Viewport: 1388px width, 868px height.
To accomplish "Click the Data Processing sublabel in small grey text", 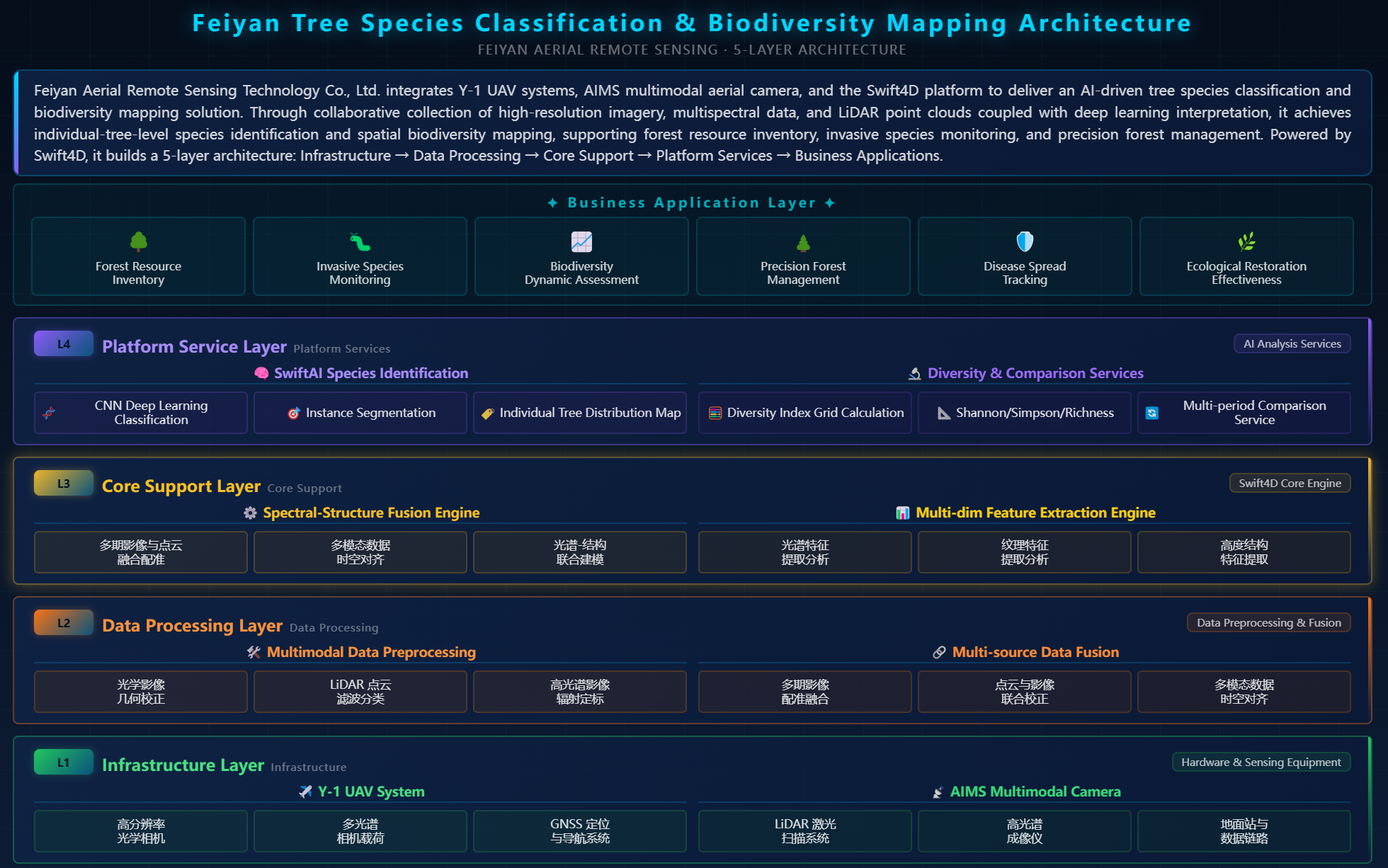I will pyautogui.click(x=334, y=627).
